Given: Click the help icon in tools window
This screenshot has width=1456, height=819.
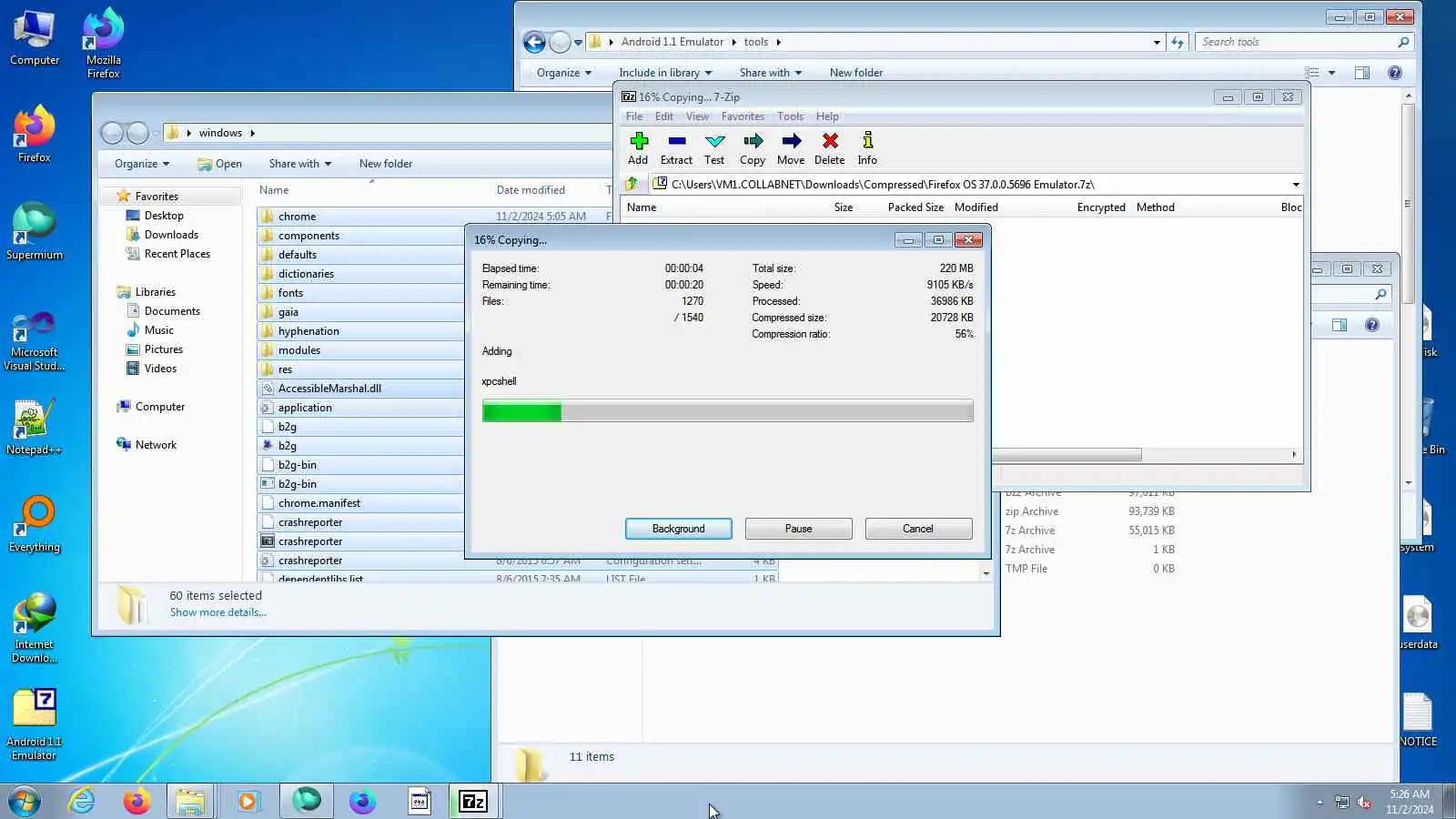Looking at the screenshot, I should pyautogui.click(x=1395, y=73).
